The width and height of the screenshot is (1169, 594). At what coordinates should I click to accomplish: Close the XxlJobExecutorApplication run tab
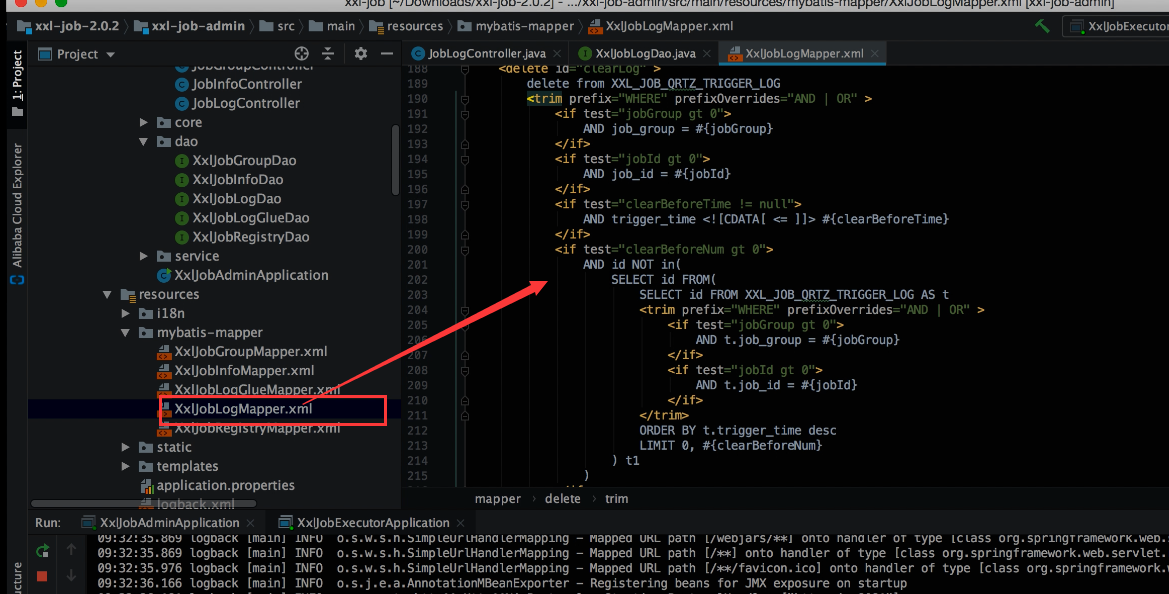[x=461, y=523]
